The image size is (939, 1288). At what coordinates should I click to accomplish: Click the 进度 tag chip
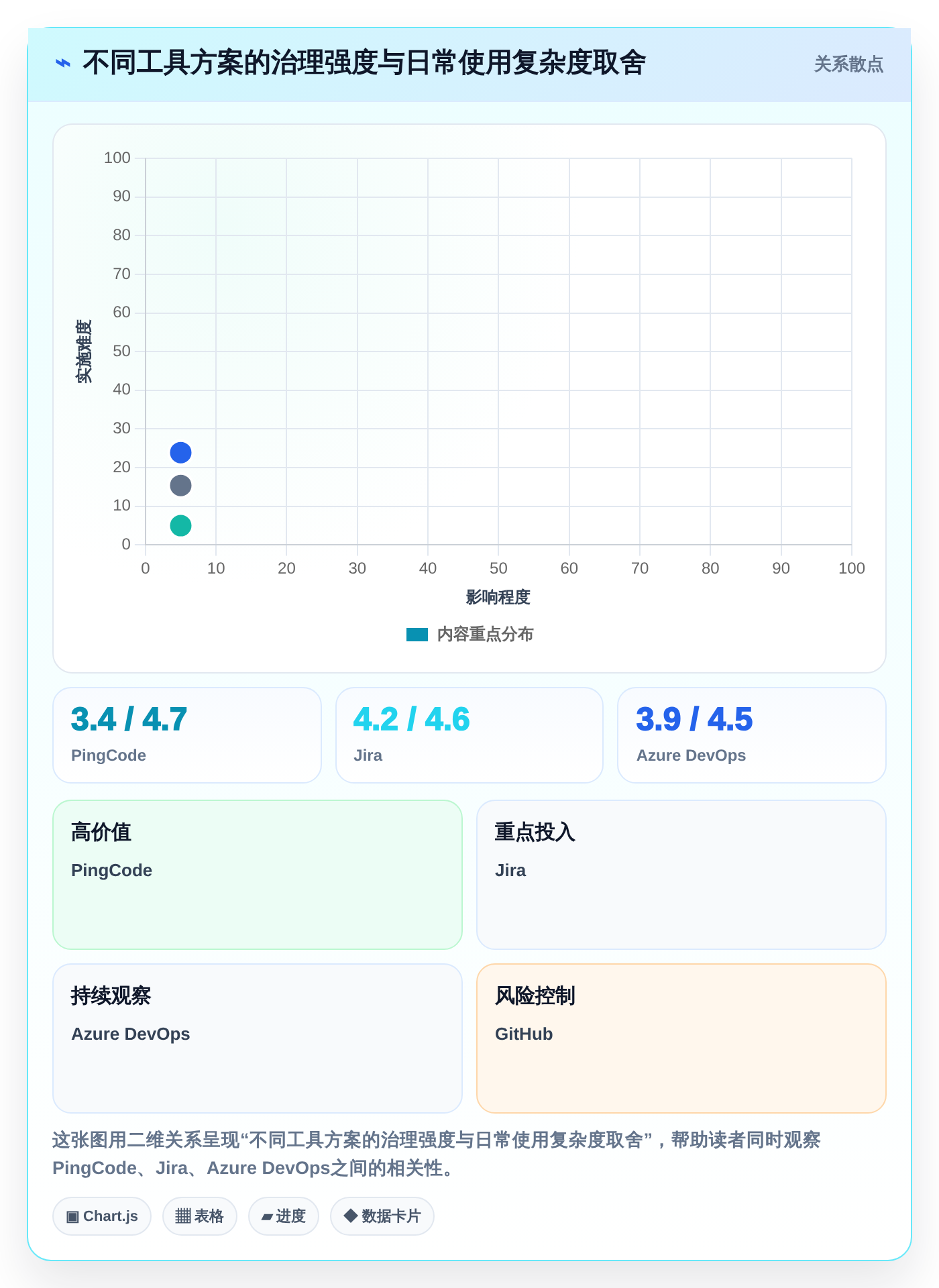284,1216
